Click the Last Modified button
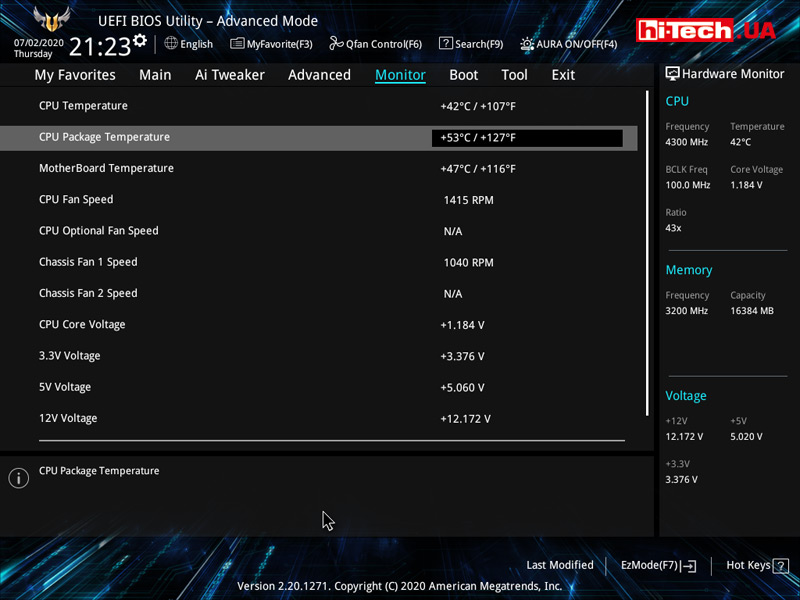The height and width of the screenshot is (600, 800). [560, 565]
